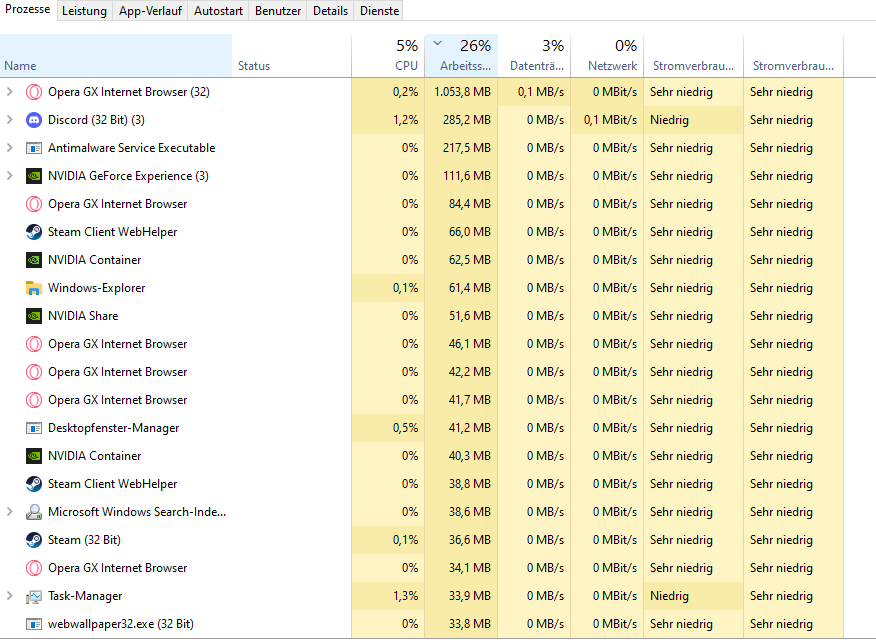Sort by the CPU column header

click(388, 55)
